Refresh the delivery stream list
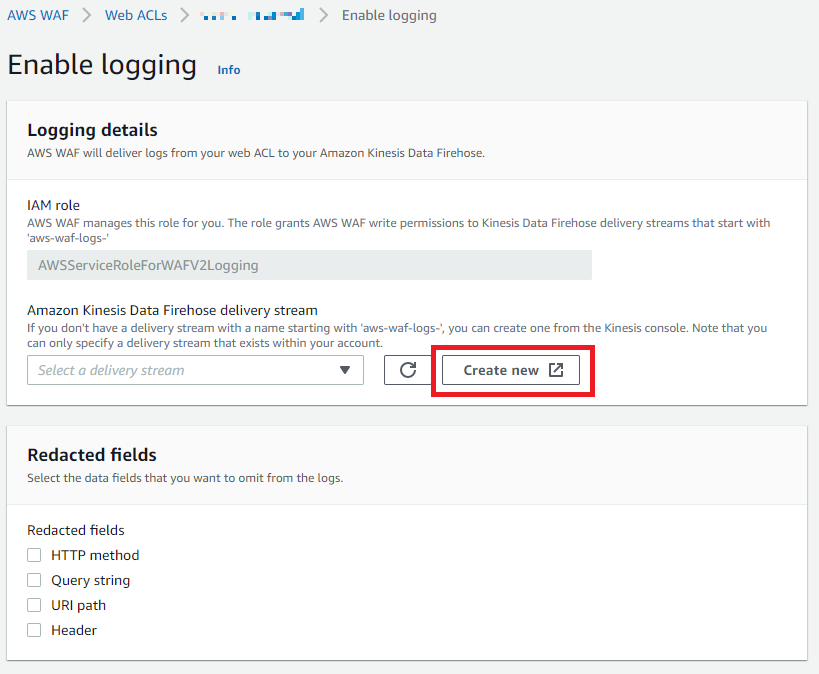 click(407, 370)
